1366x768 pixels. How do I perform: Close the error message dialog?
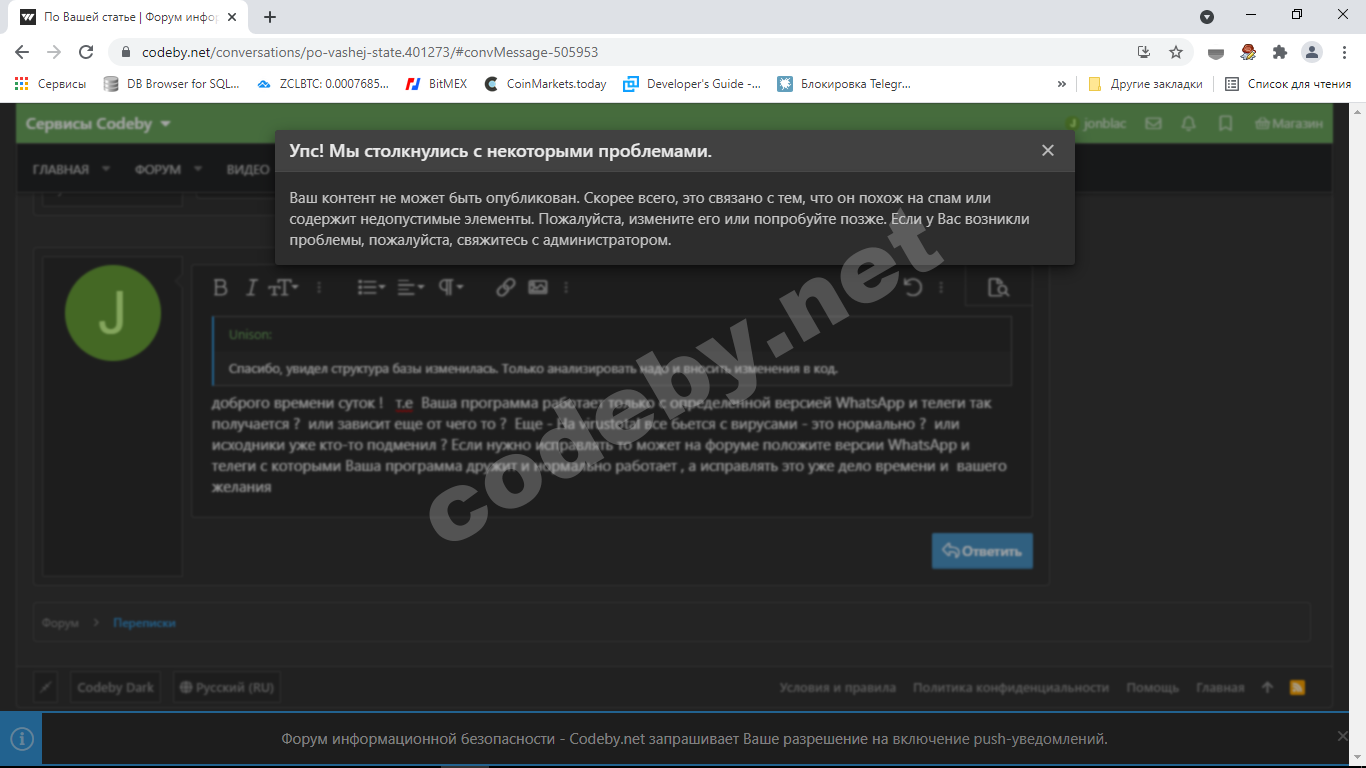pos(1047,151)
